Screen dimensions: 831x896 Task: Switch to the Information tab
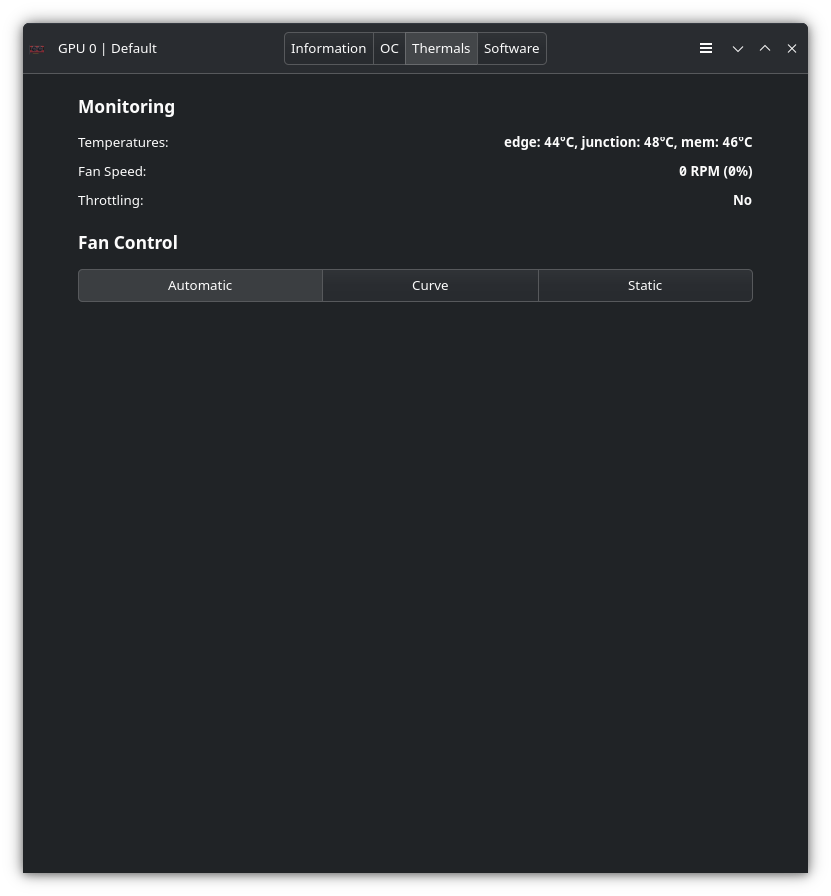tap(329, 48)
